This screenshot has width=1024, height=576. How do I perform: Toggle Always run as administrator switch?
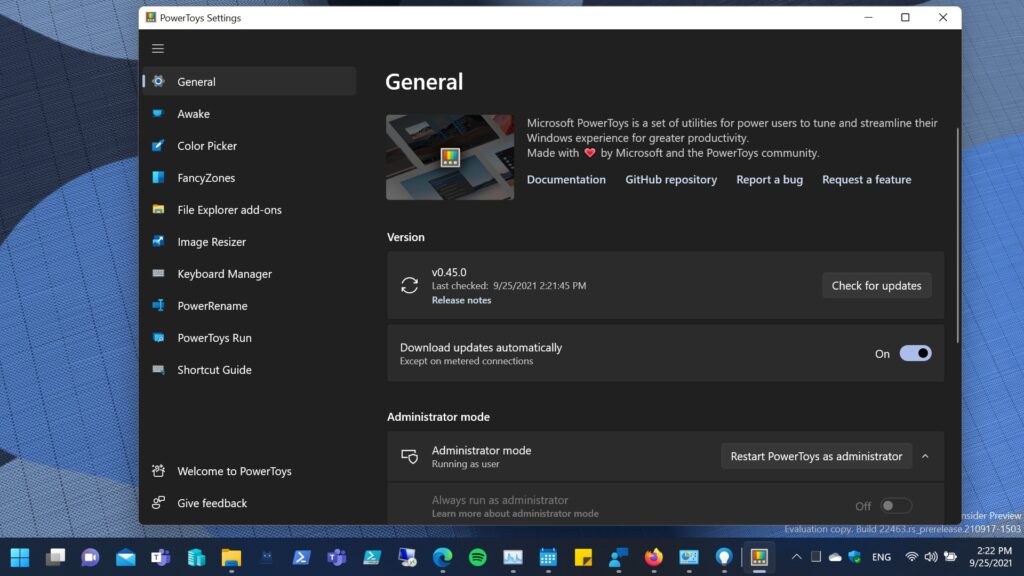pos(895,506)
